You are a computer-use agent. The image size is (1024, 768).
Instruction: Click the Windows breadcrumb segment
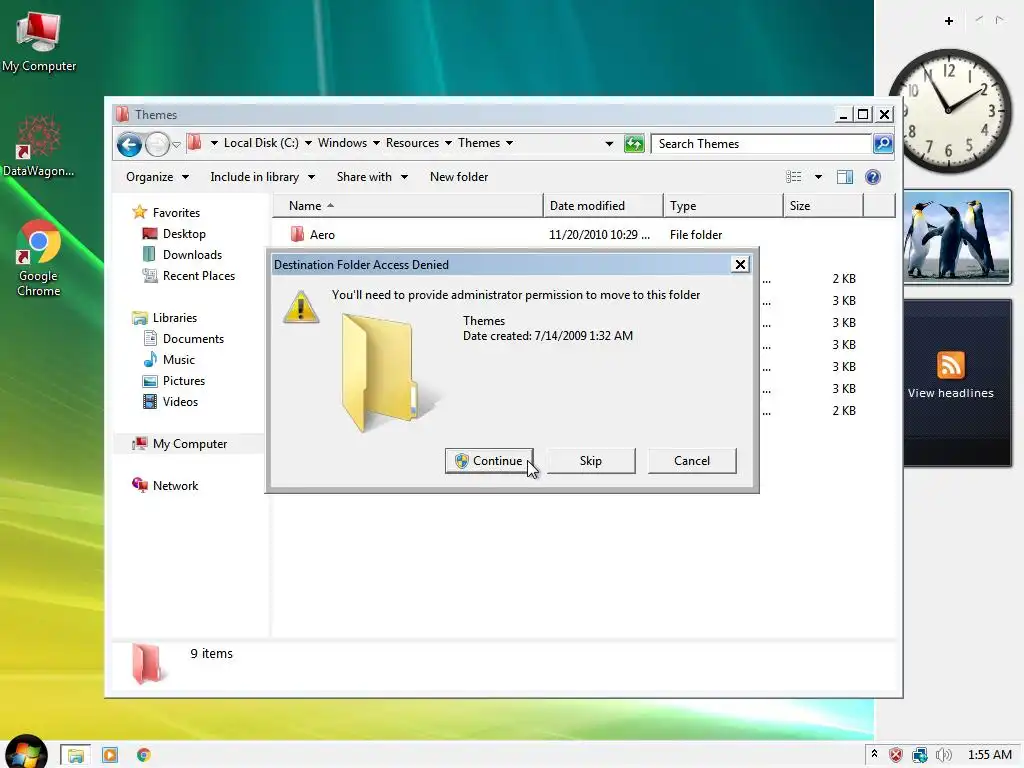342,143
